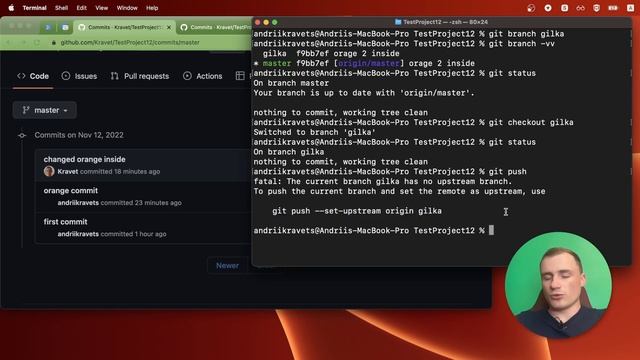Open the master branch dropdown
Image resolution: width=640 pixels, height=360 pixels.
point(44,110)
